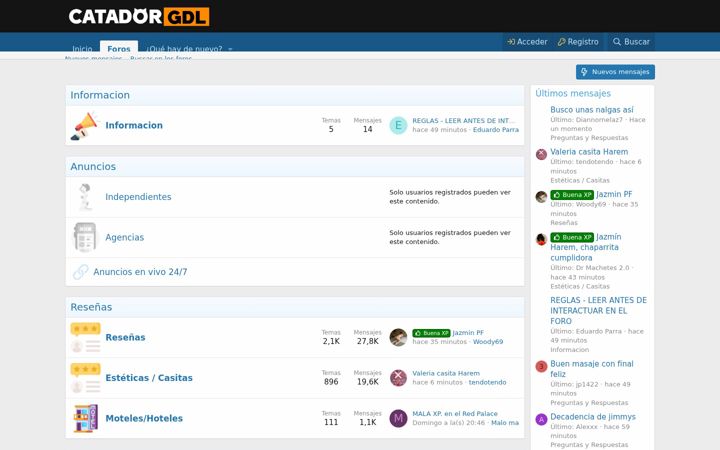Click the avatar in the Reseñas forum row
The height and width of the screenshot is (450, 720).
(398, 338)
